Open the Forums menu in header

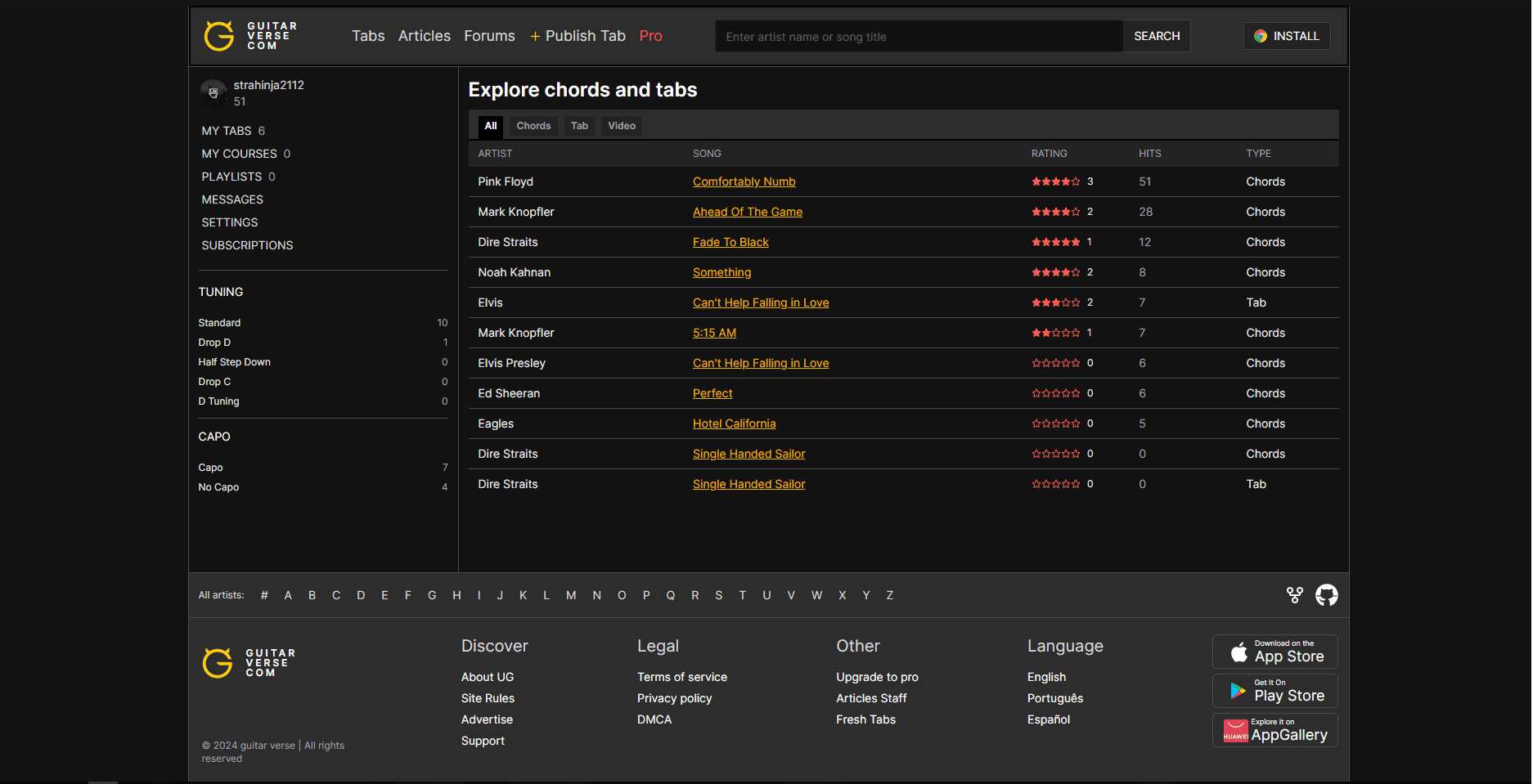tap(489, 36)
